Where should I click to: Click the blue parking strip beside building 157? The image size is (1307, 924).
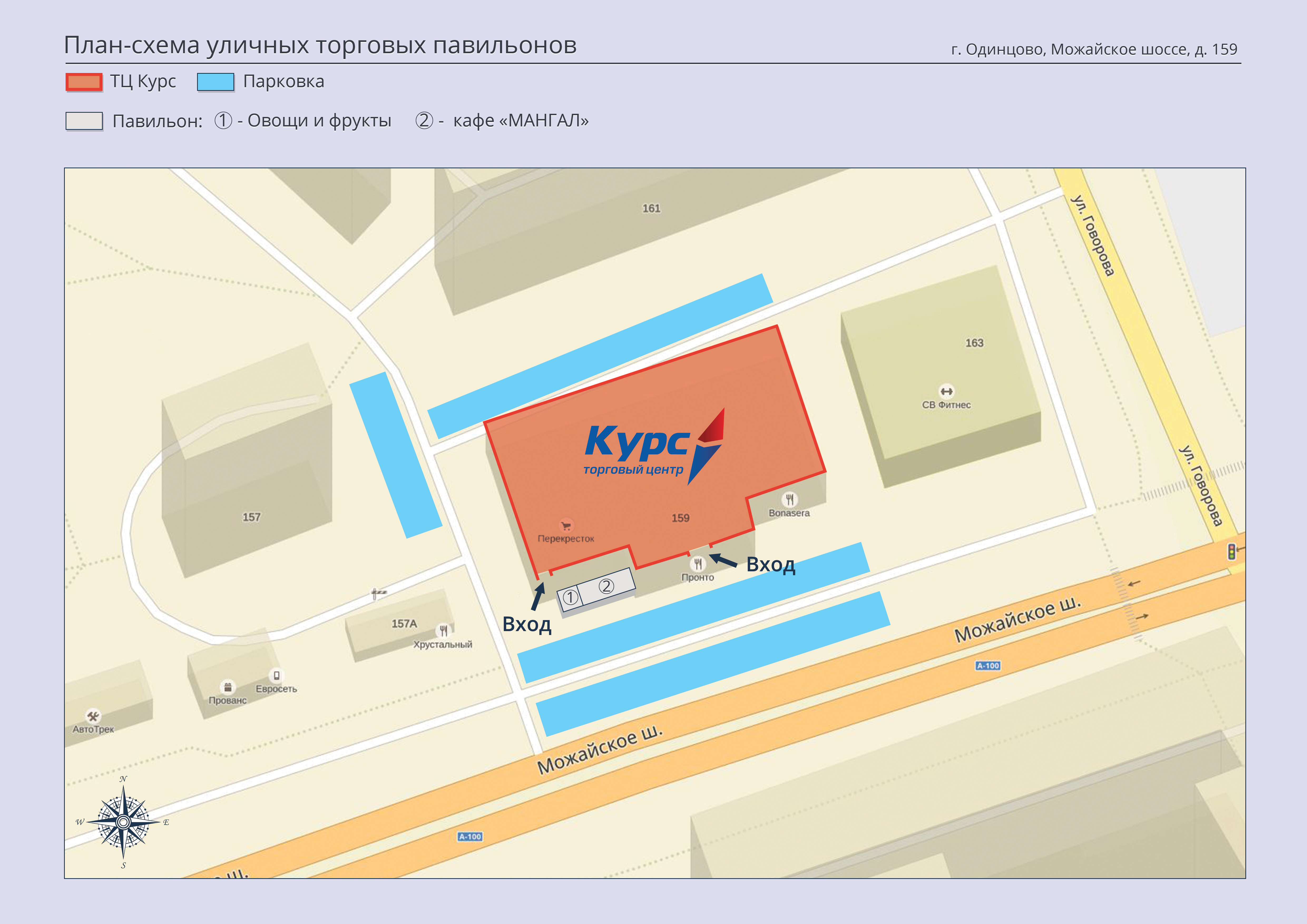pyautogui.click(x=396, y=455)
